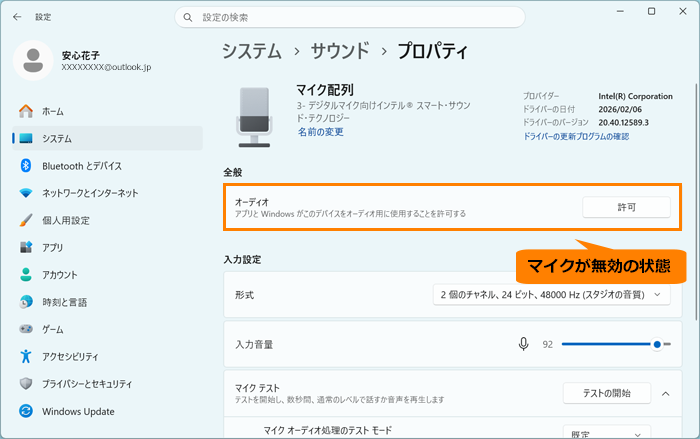Click テストの開始 button
This screenshot has height=439, width=700.
pos(607,393)
